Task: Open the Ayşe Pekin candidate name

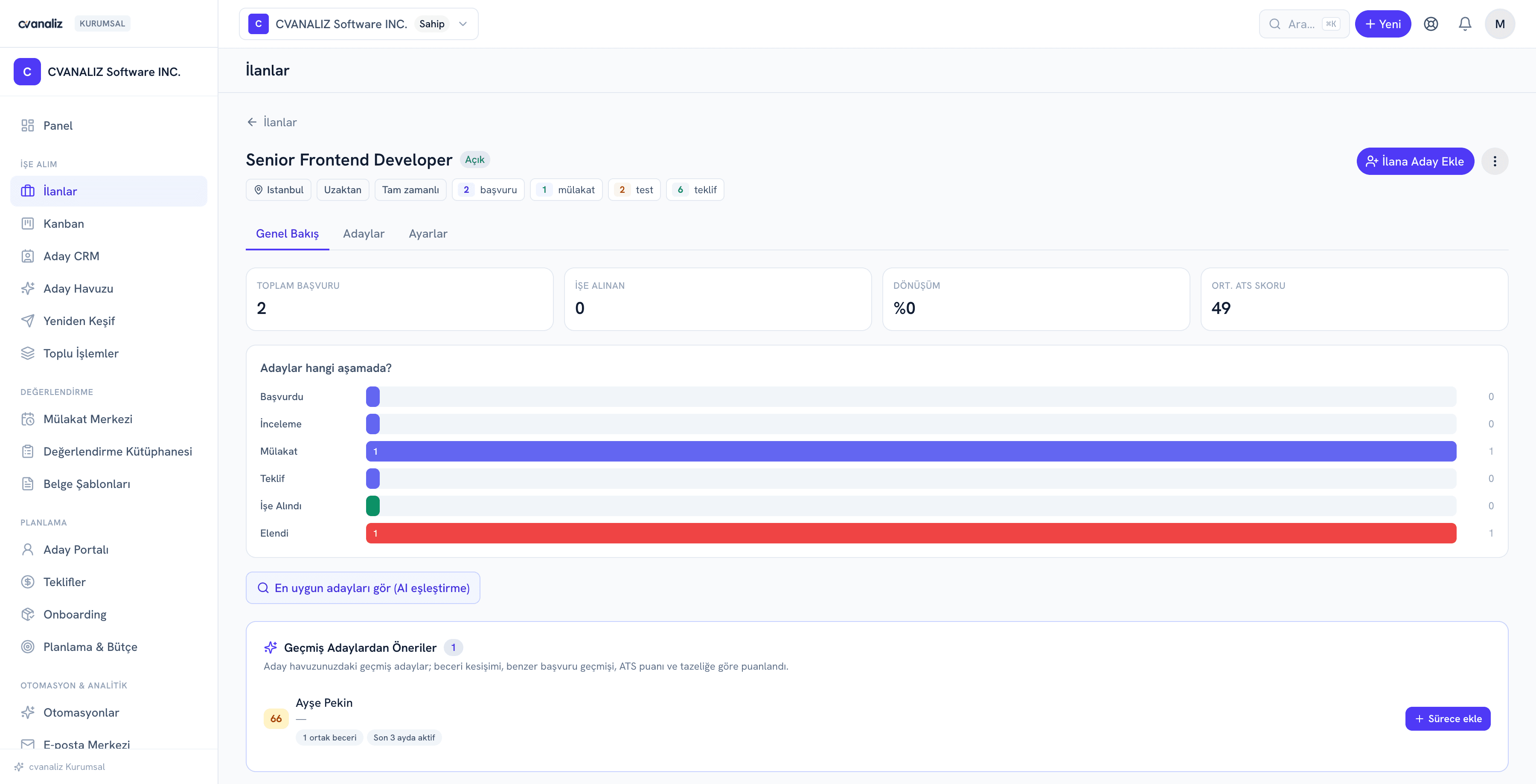Action: tap(324, 703)
